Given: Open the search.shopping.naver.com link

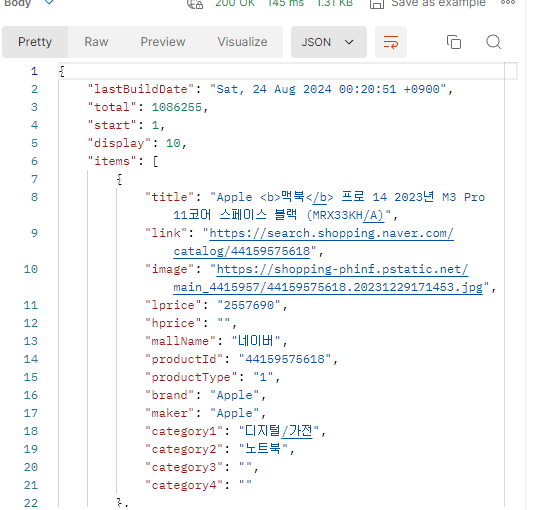Looking at the screenshot, I should 331,233.
